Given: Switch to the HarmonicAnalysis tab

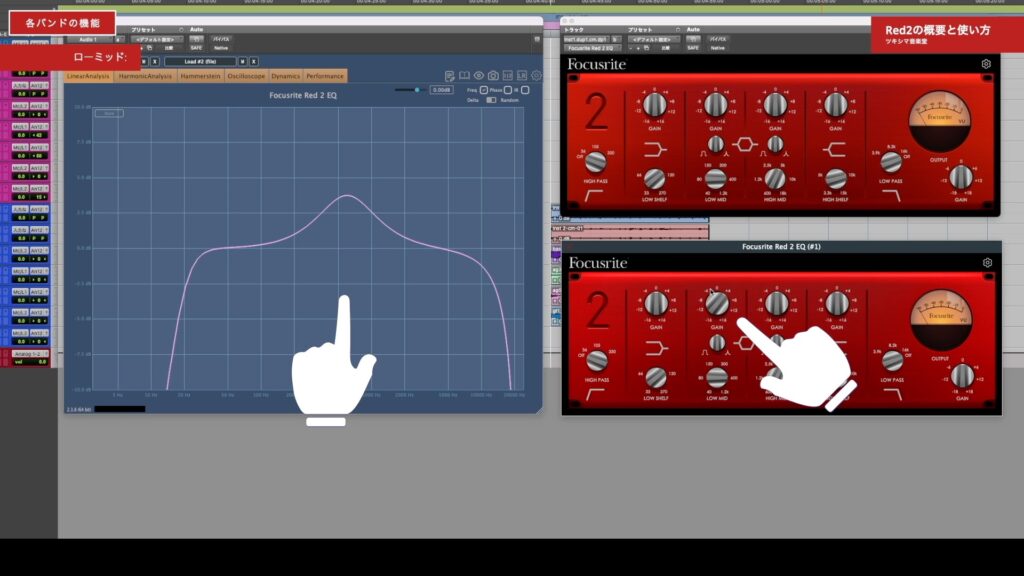Looking at the screenshot, I should pyautogui.click(x=145, y=76).
